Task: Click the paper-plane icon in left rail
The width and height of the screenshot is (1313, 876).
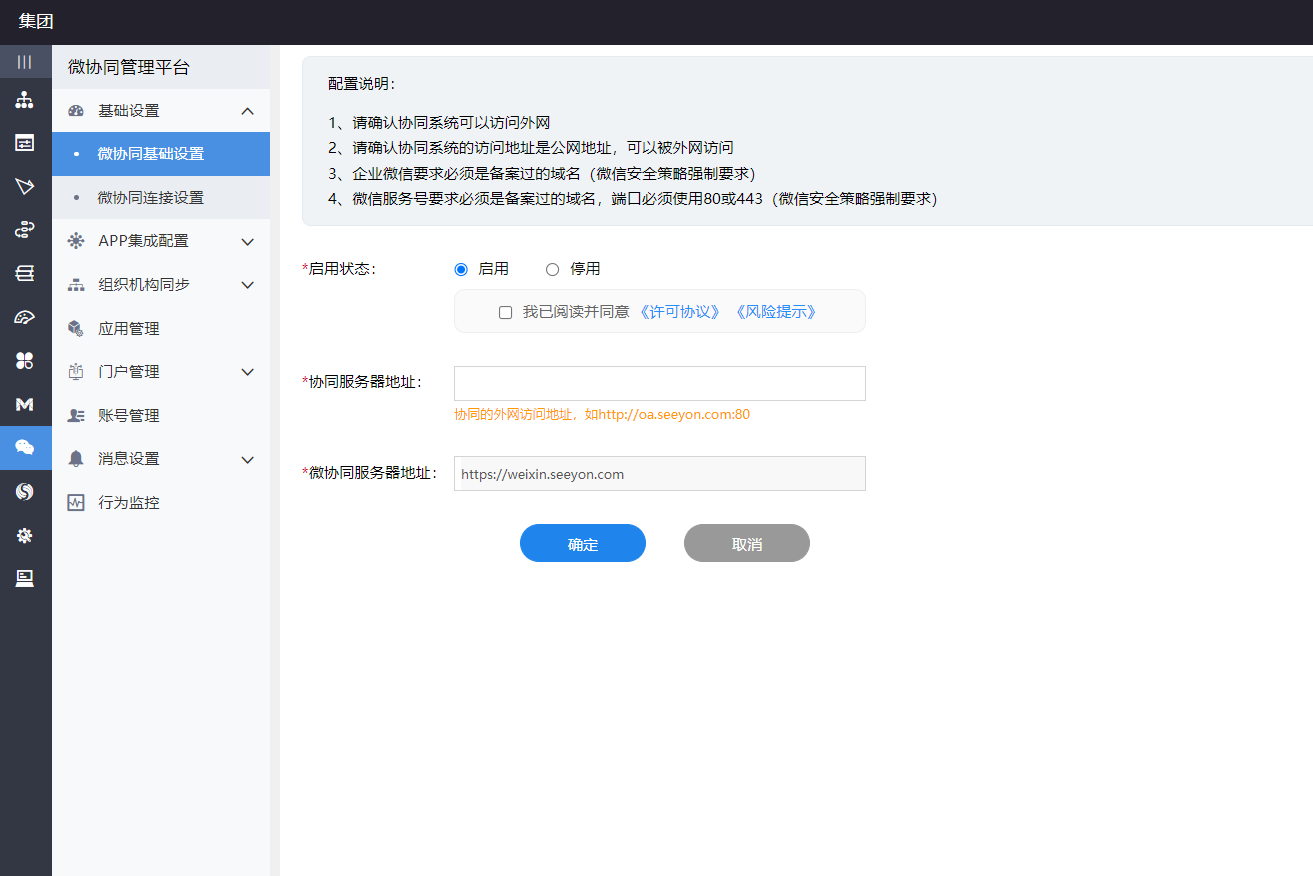Action: (25, 187)
